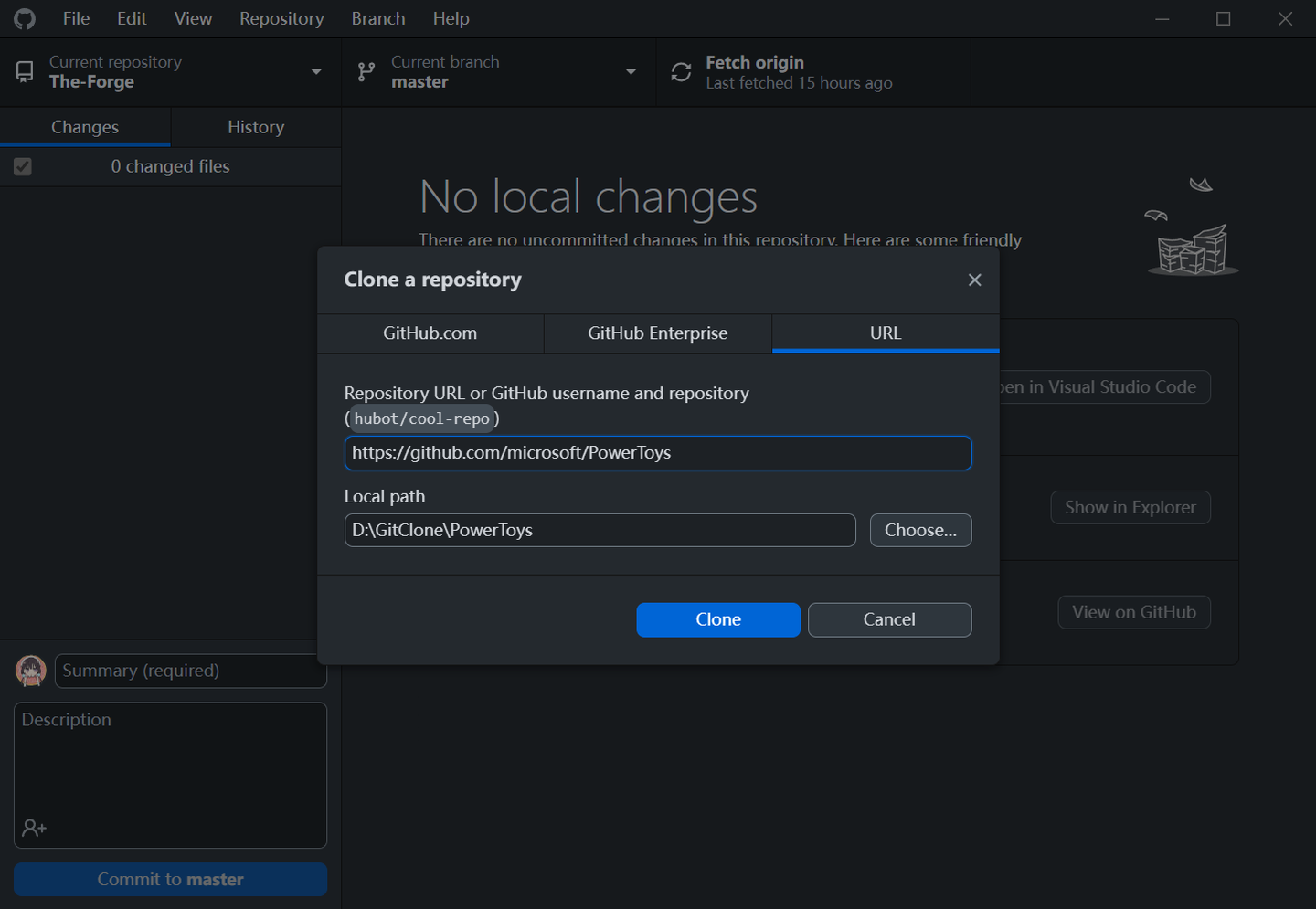Click the Fetch origin button text
Image resolution: width=1316 pixels, height=909 pixels.
(755, 62)
